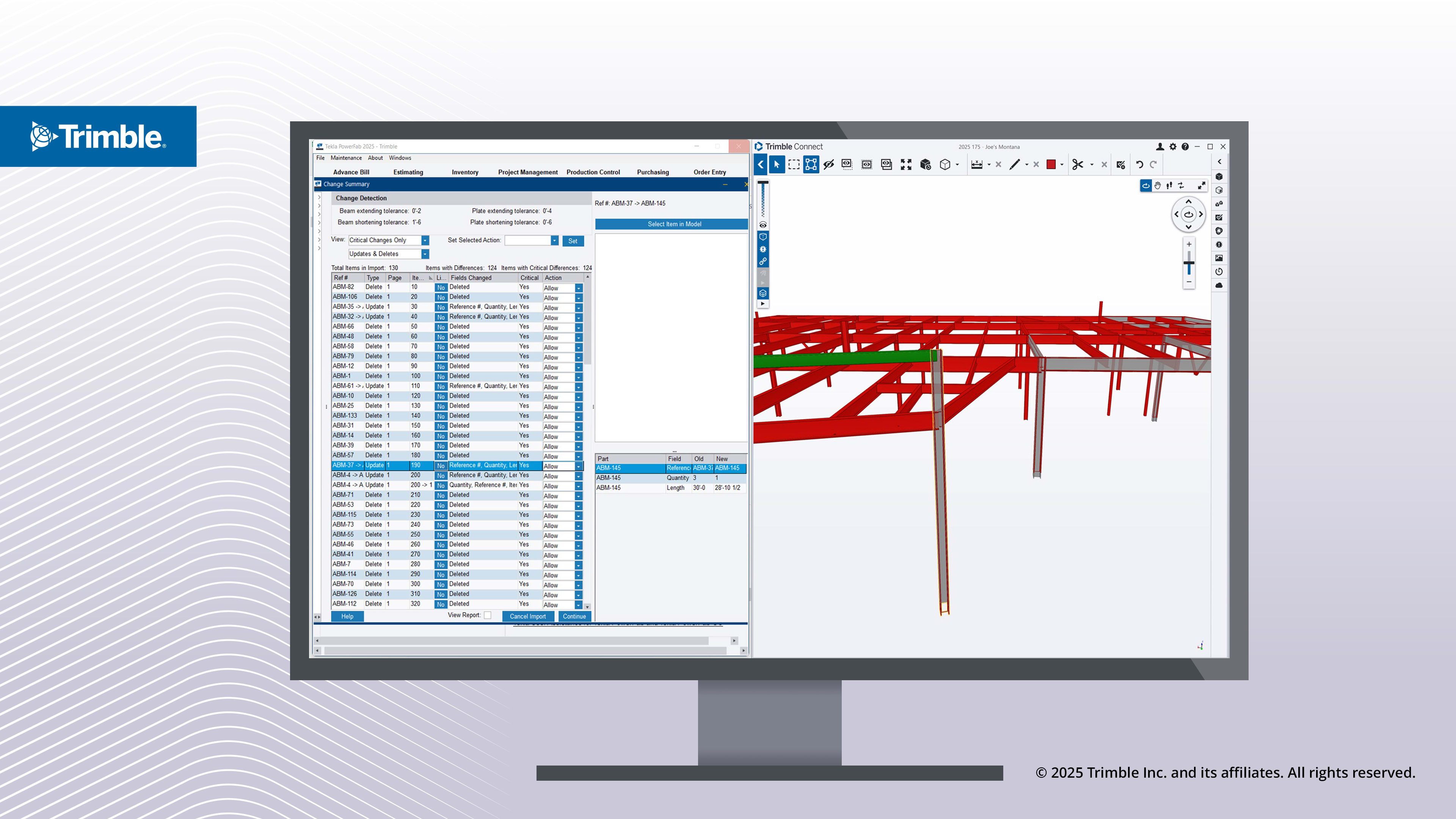Expand the clip plane scissors dropdown arrow
The height and width of the screenshot is (819, 1456).
click(x=1092, y=165)
